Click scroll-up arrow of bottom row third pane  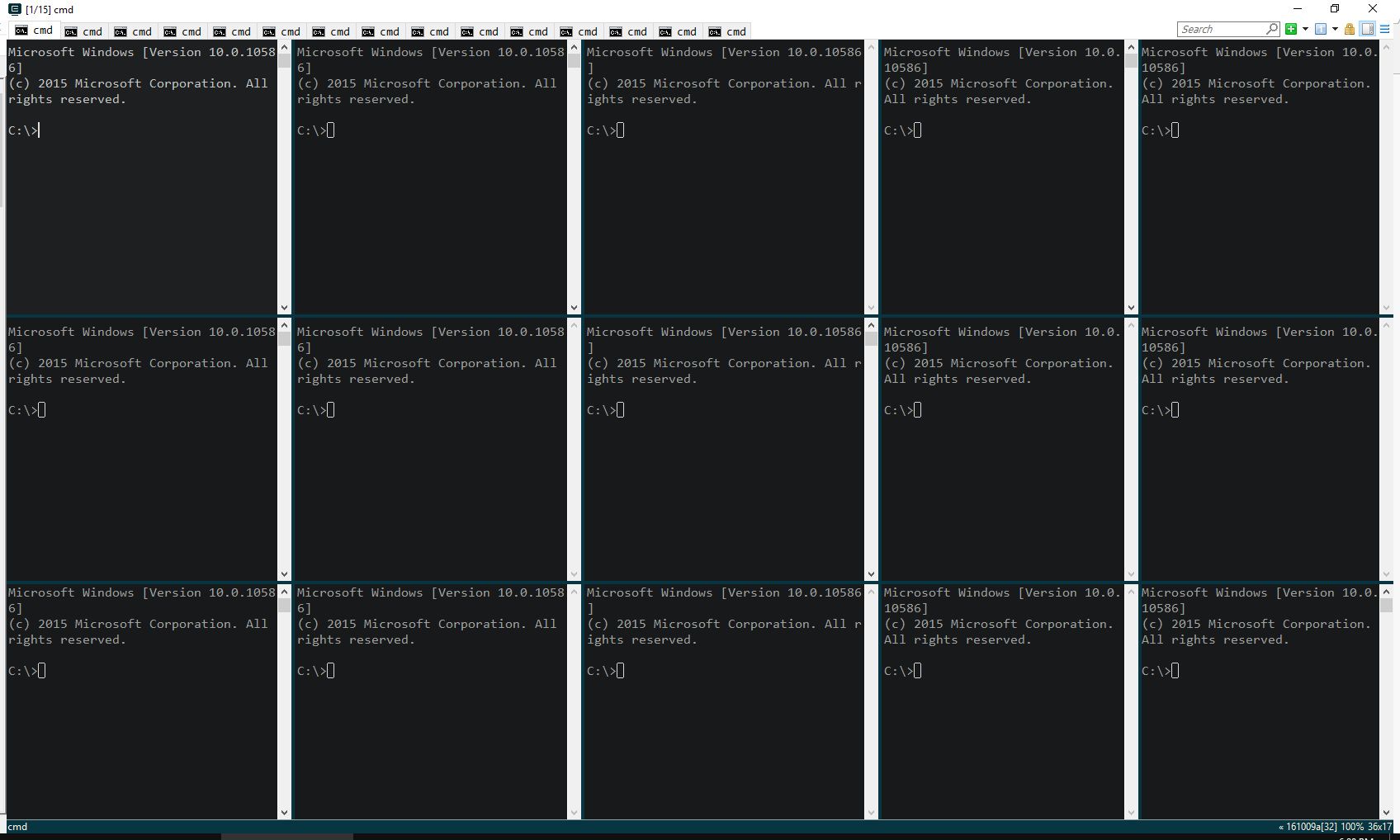(x=871, y=592)
